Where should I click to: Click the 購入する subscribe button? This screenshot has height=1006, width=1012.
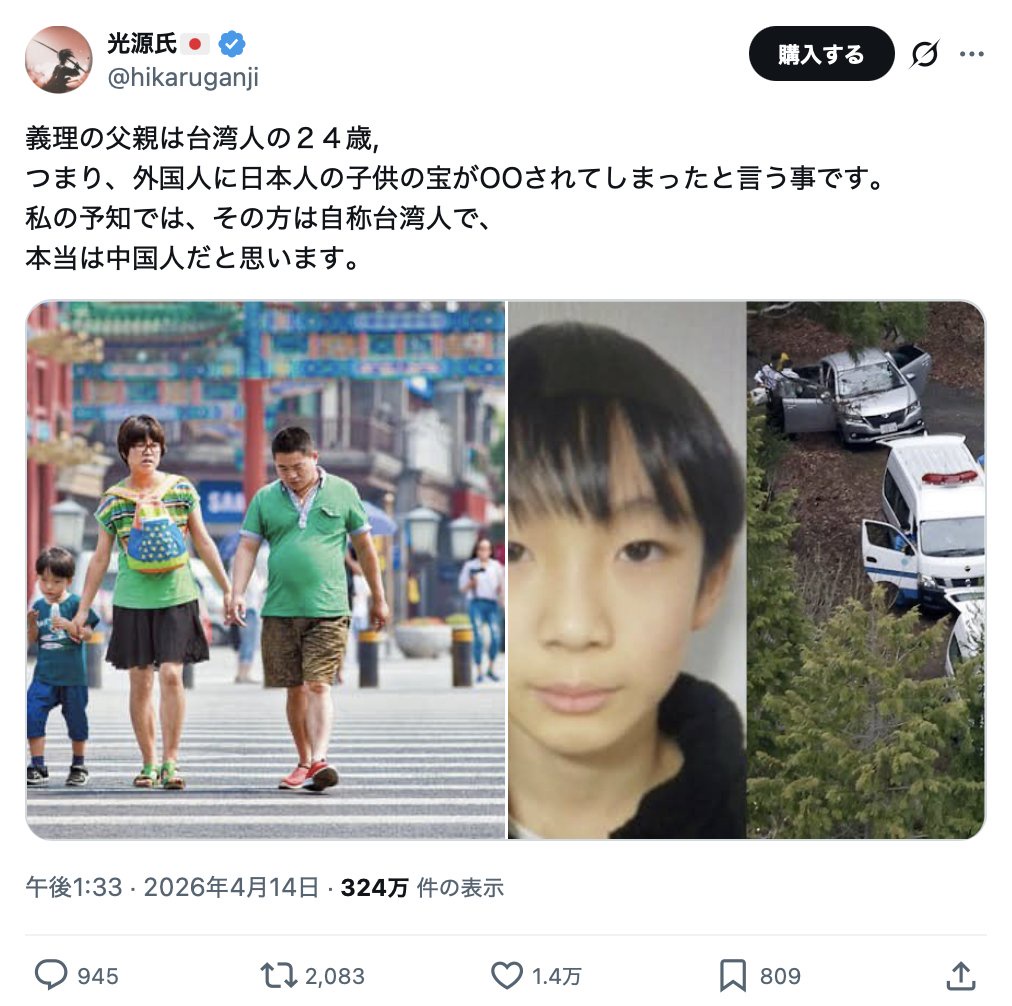coord(821,54)
